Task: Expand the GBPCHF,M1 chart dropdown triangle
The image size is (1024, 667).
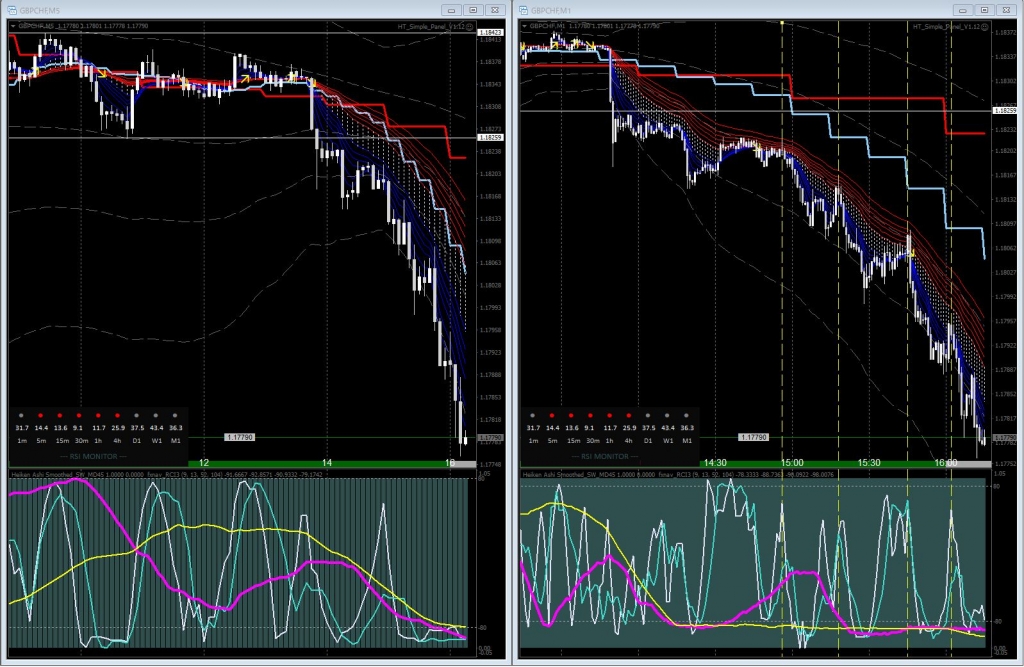Action: [524, 25]
